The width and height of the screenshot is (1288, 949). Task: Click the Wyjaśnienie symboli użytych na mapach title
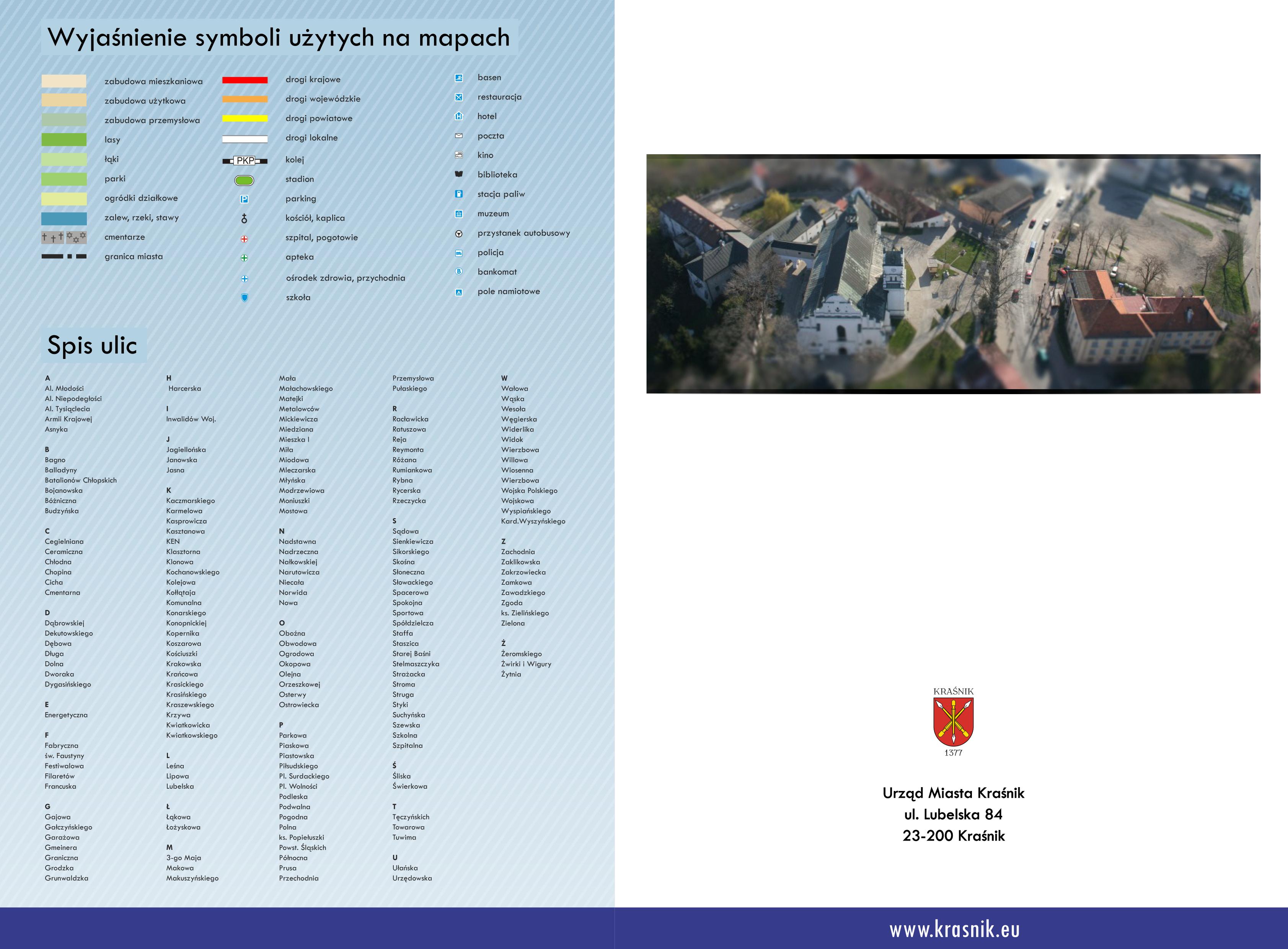[x=279, y=38]
